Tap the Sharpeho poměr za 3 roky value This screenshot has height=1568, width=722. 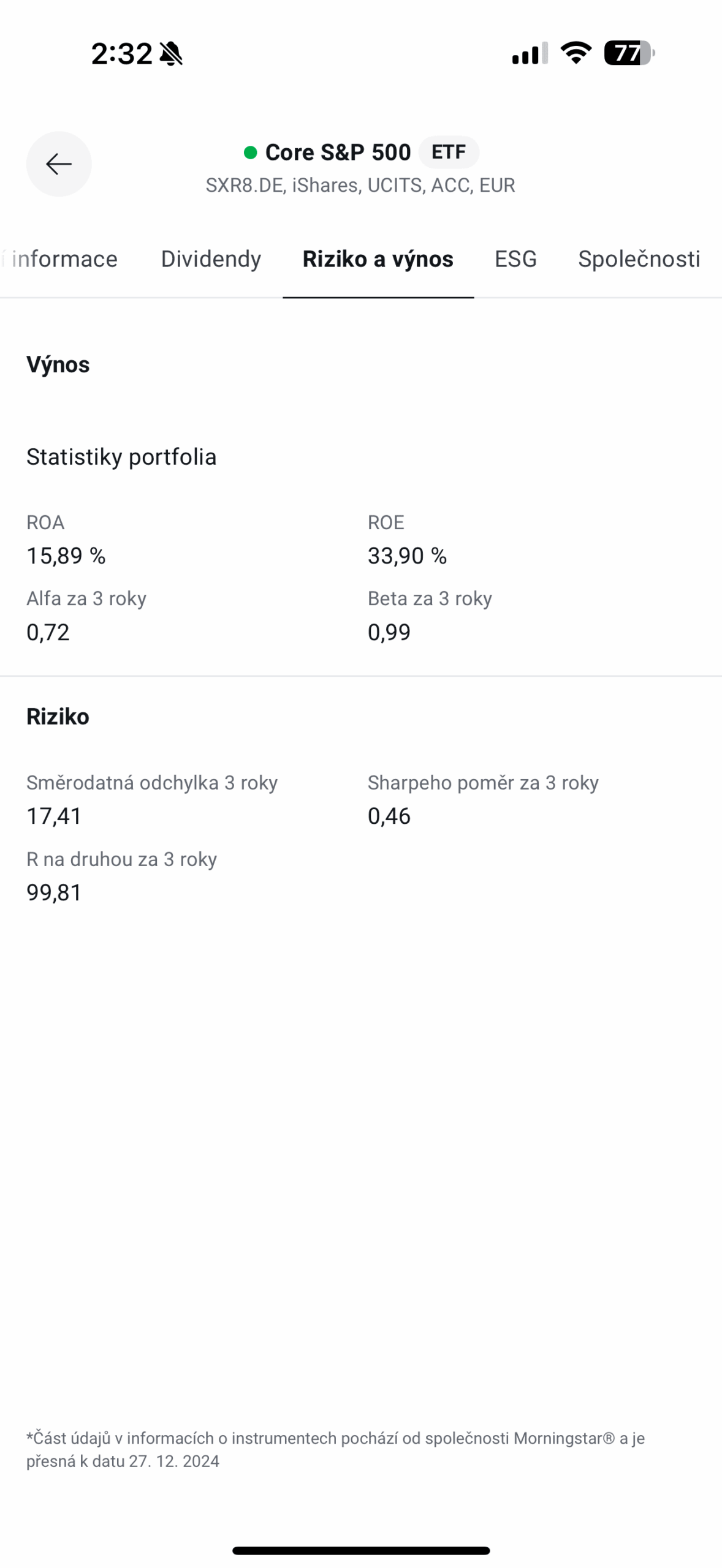coord(389,816)
